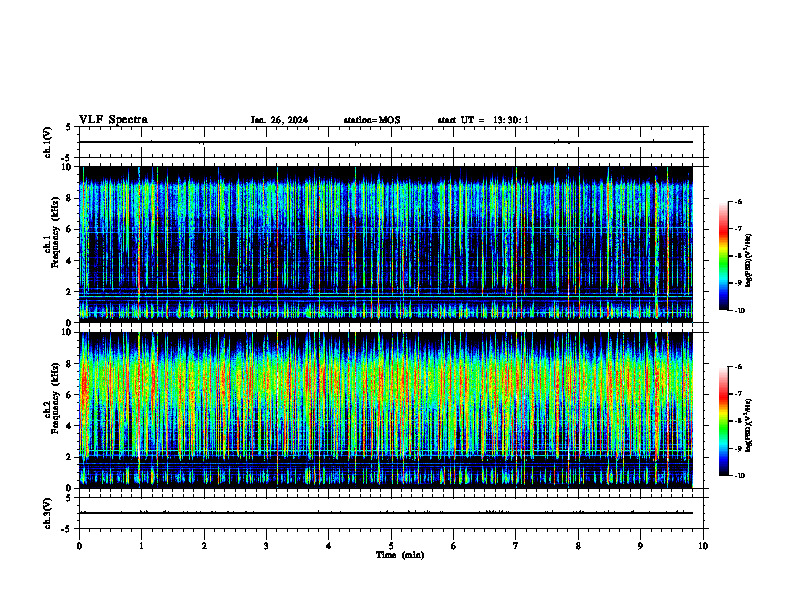Click time axis tick label "8"

578,546
